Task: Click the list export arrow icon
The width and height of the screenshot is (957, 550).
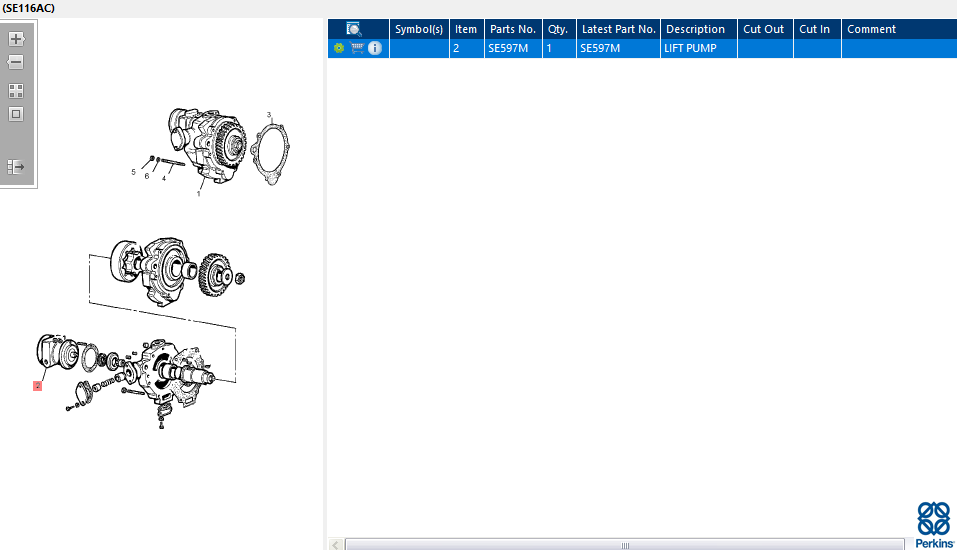Action: tap(16, 167)
